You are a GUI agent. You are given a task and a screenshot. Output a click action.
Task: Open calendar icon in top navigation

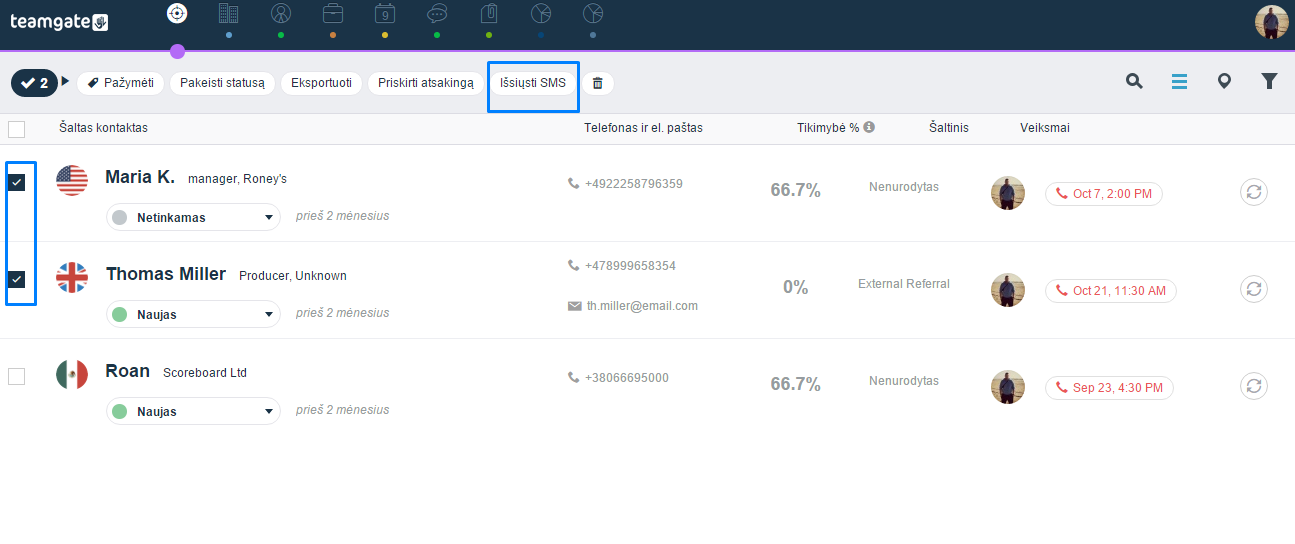click(385, 13)
